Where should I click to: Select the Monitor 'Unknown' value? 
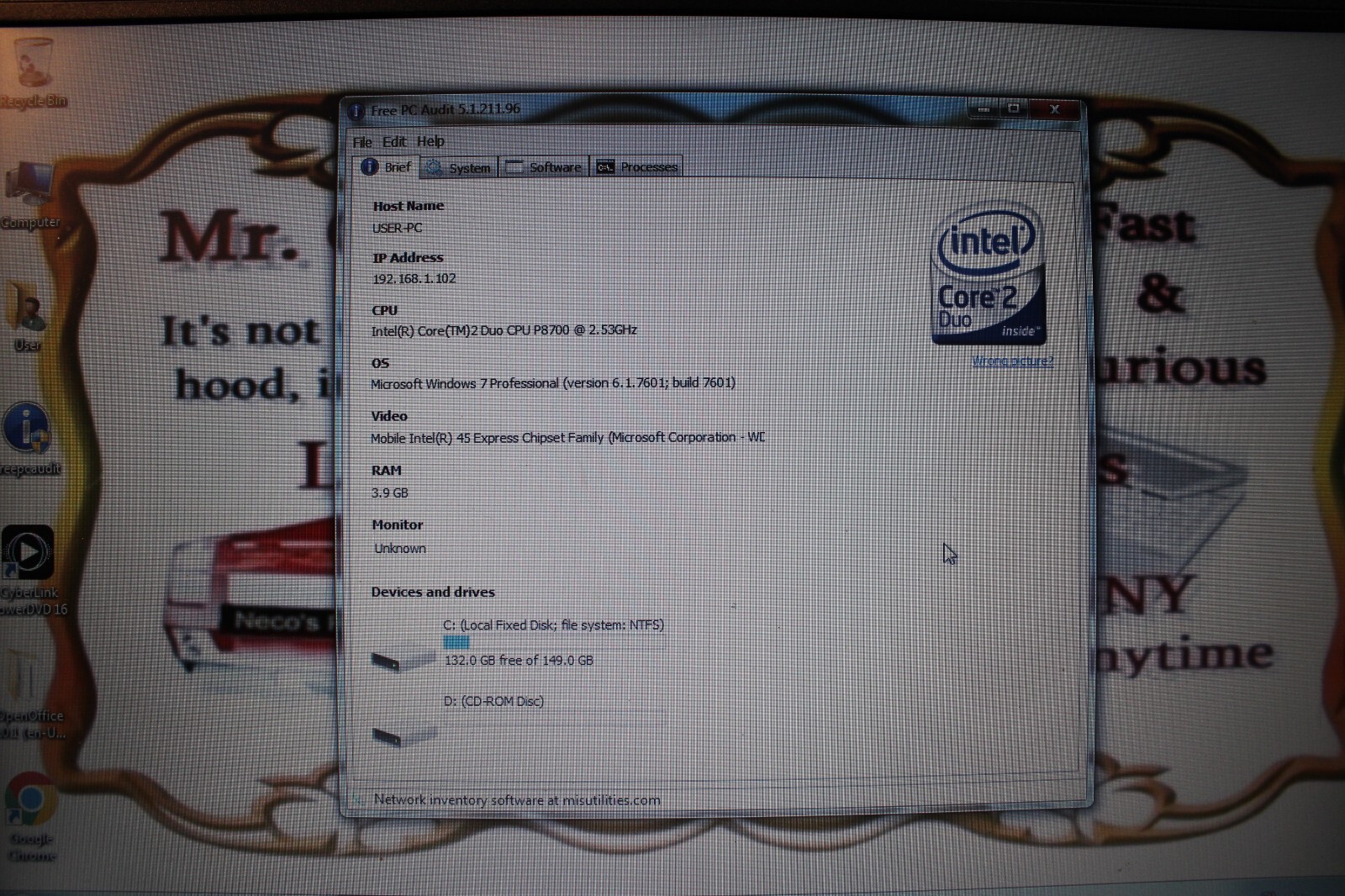pyautogui.click(x=400, y=549)
